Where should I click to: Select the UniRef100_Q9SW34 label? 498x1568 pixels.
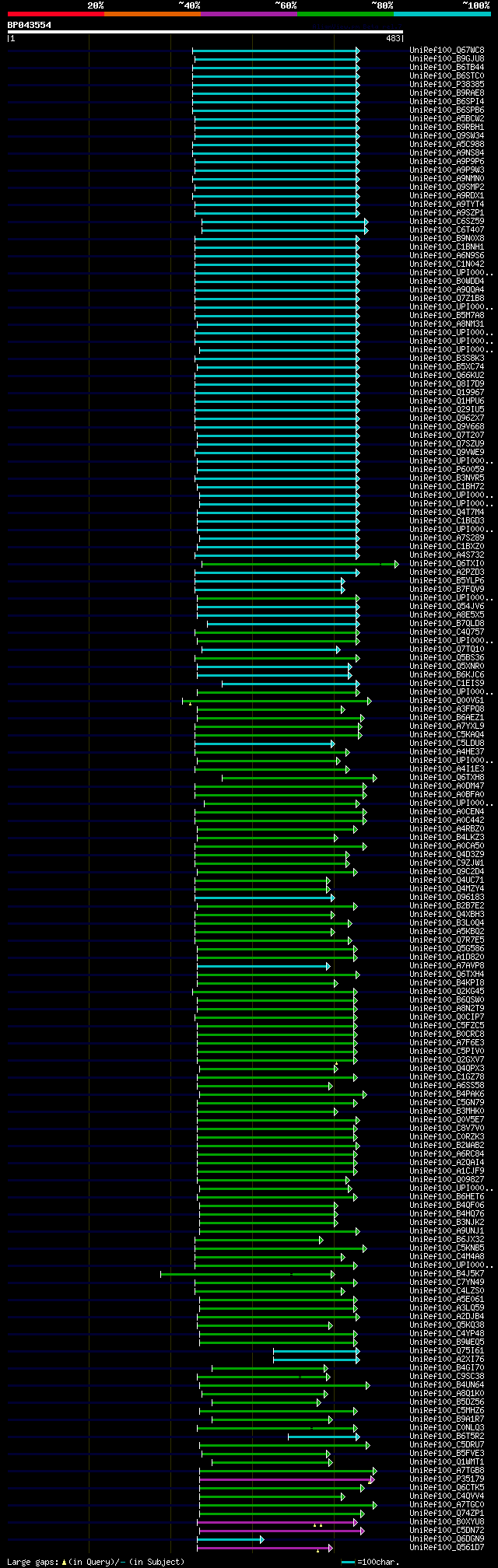447,135
